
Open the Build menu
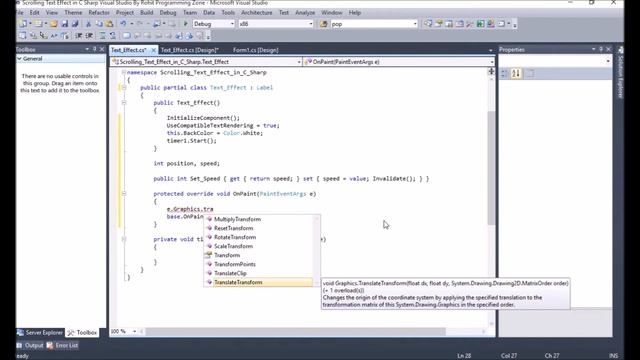(147, 13)
